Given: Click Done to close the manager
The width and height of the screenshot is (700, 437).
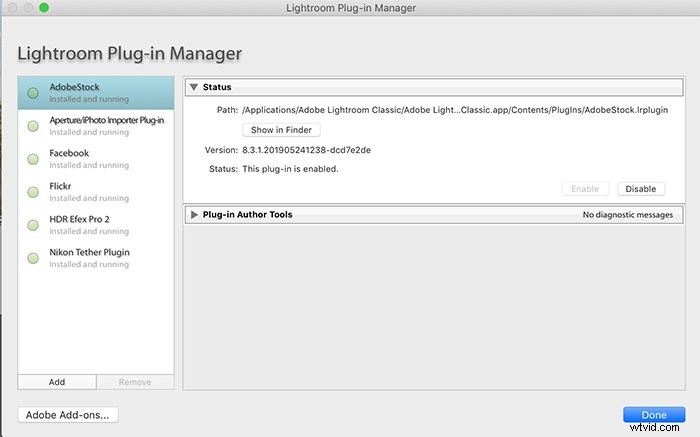Looking at the screenshot, I should (x=654, y=415).
